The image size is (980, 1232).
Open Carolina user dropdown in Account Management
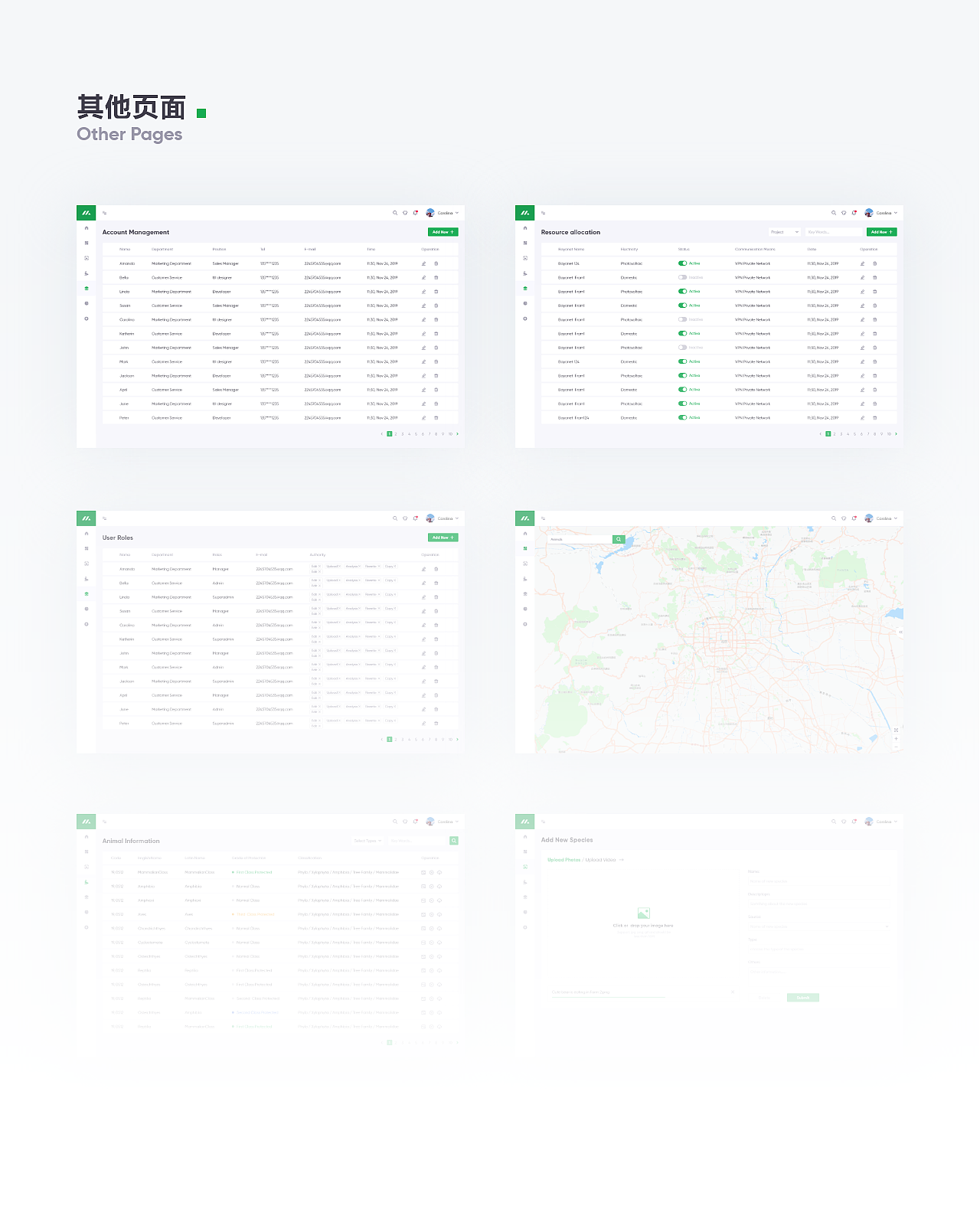443,213
